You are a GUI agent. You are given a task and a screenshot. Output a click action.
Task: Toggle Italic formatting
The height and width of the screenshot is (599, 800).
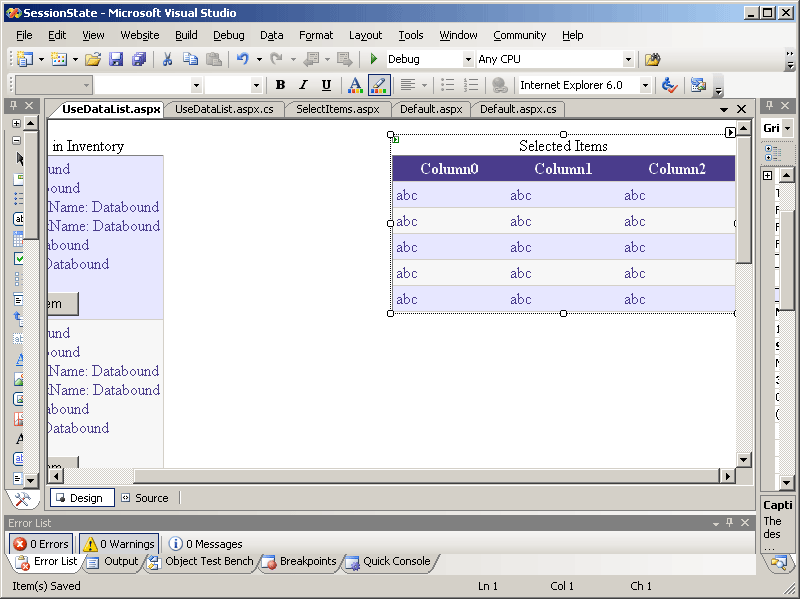tap(303, 86)
